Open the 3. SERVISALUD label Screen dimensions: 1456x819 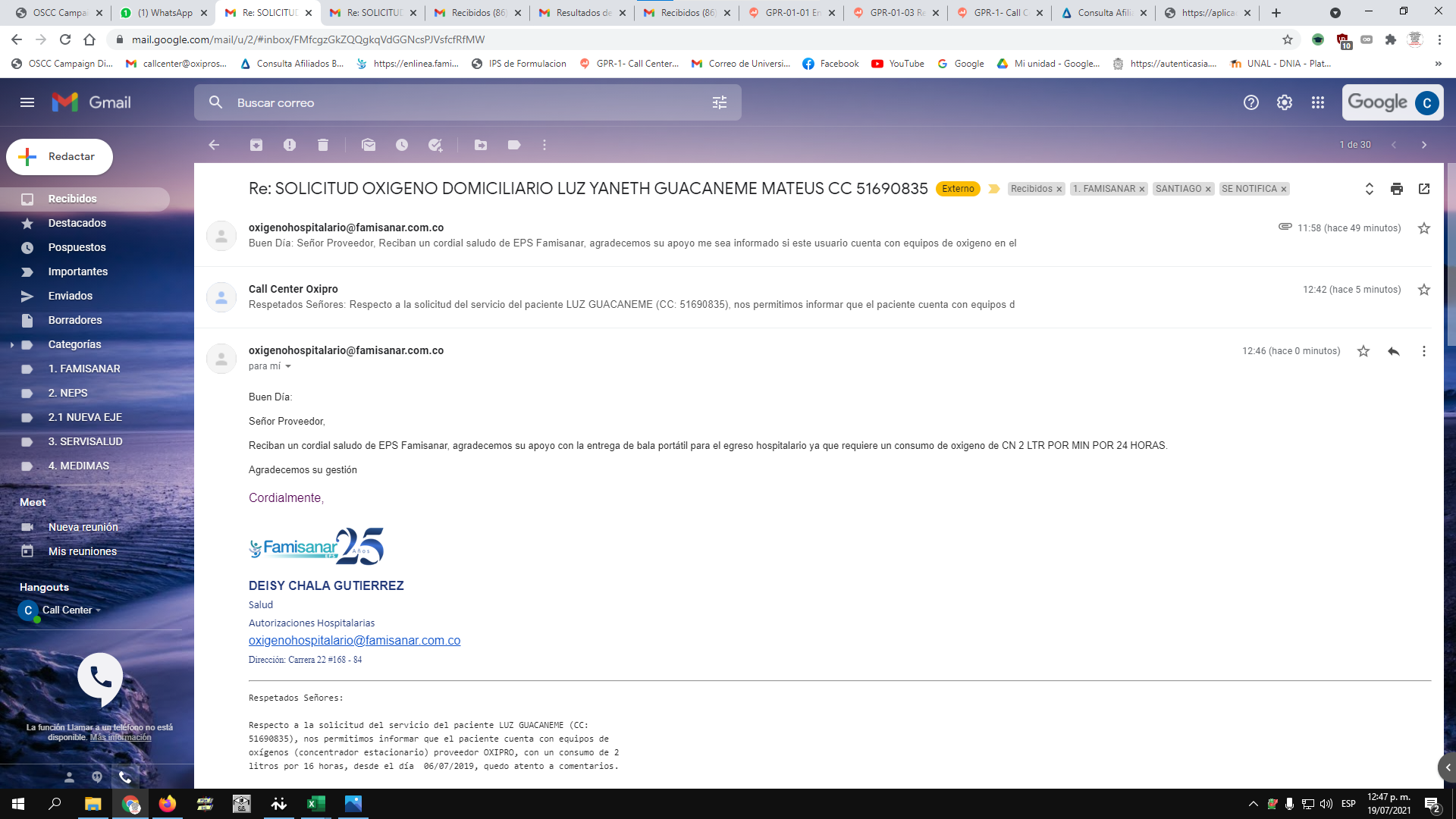[85, 441]
